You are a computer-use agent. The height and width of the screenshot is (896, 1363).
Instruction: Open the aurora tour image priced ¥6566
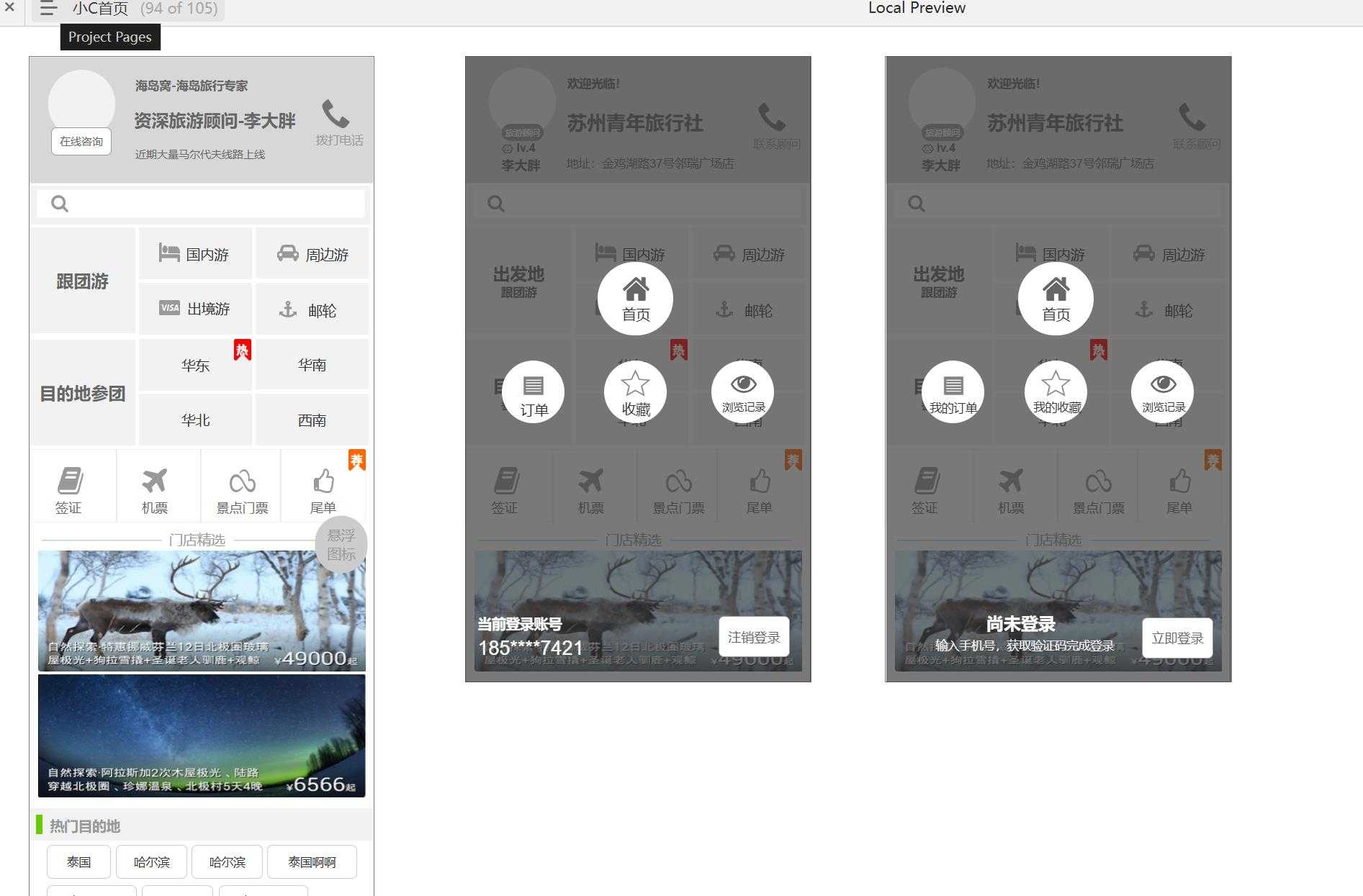[202, 735]
